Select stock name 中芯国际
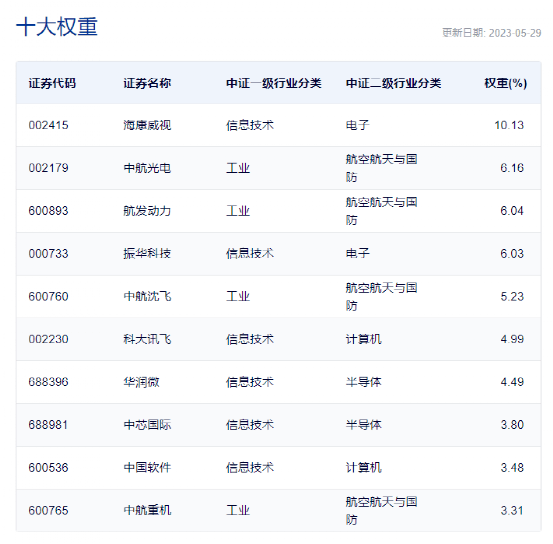The image size is (553, 544). (147, 425)
